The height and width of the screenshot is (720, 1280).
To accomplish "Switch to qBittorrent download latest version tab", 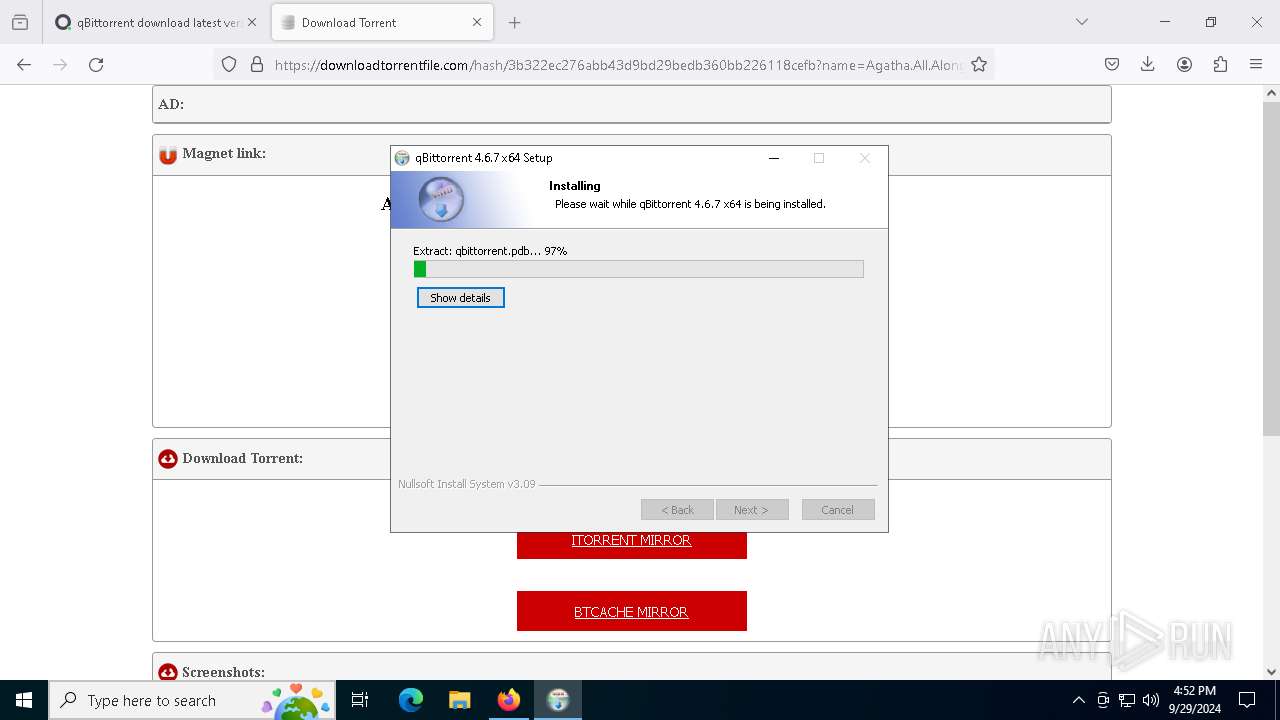I will [x=155, y=22].
